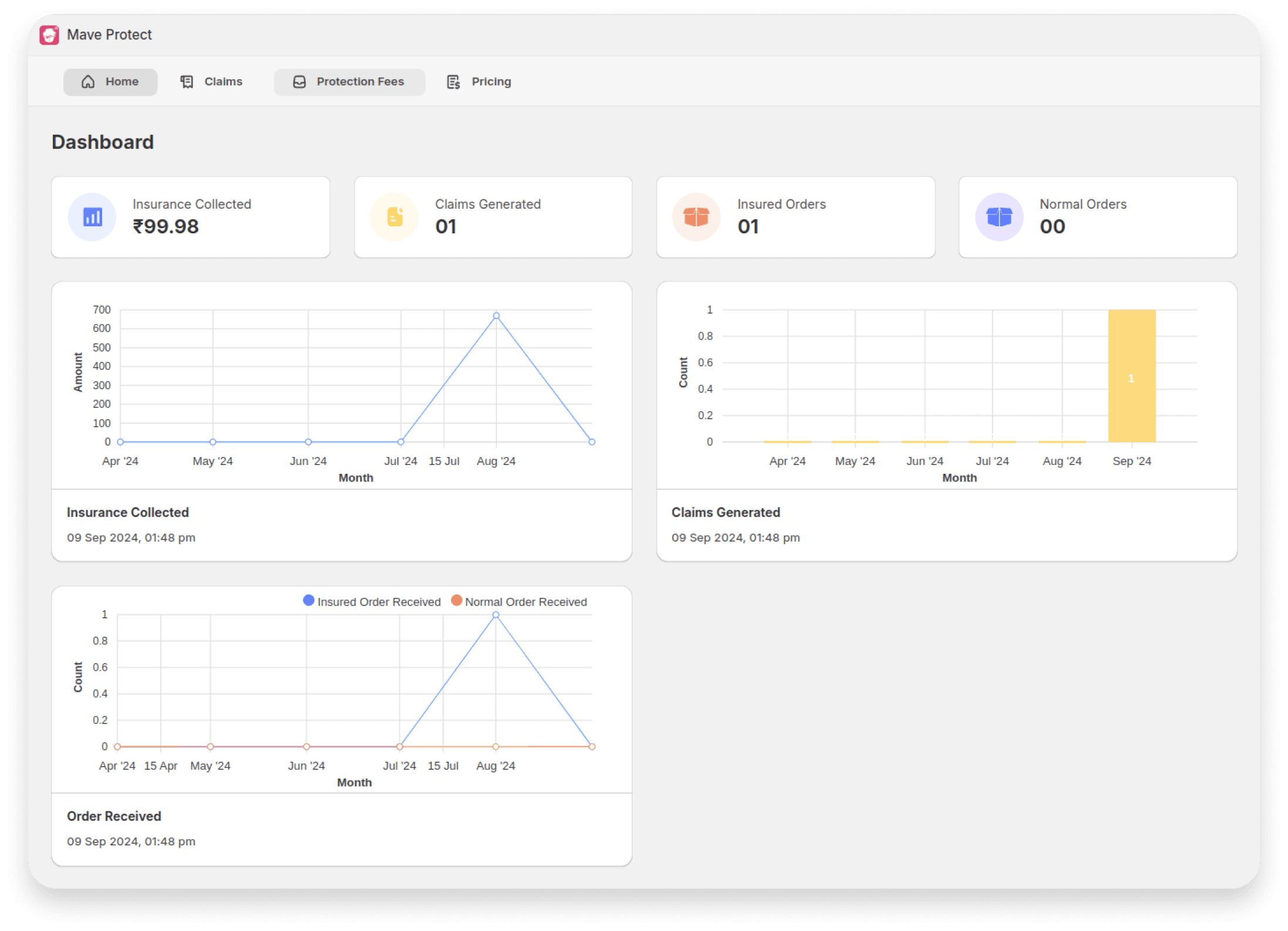This screenshot has width=1288, height=931.
Task: Click the Insured Orders orange box icon
Action: click(x=696, y=217)
